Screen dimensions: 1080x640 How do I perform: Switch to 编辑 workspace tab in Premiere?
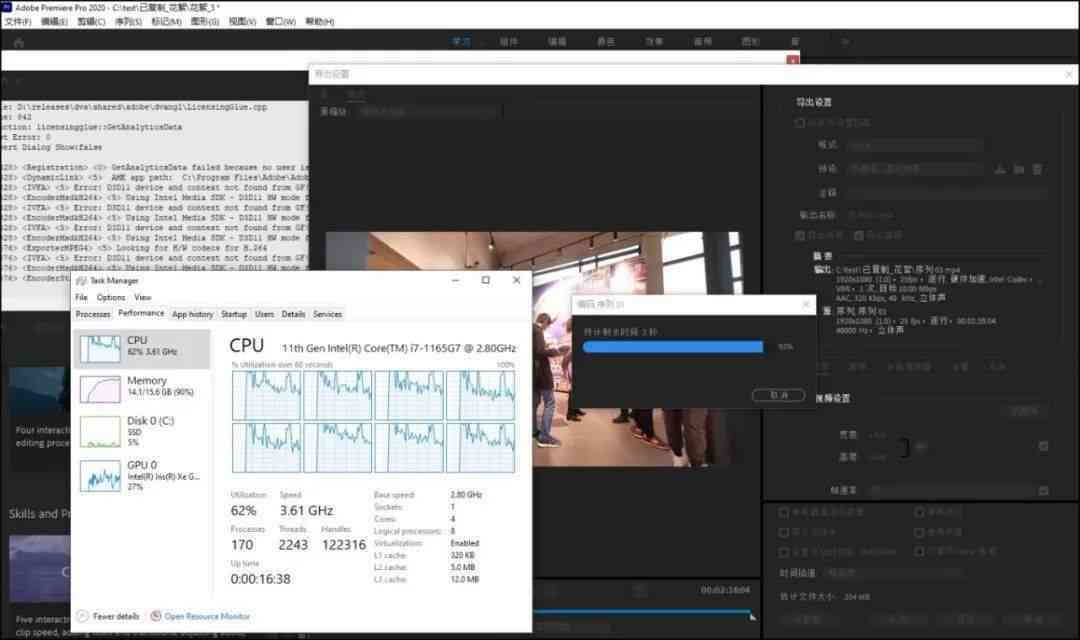pyautogui.click(x=557, y=42)
